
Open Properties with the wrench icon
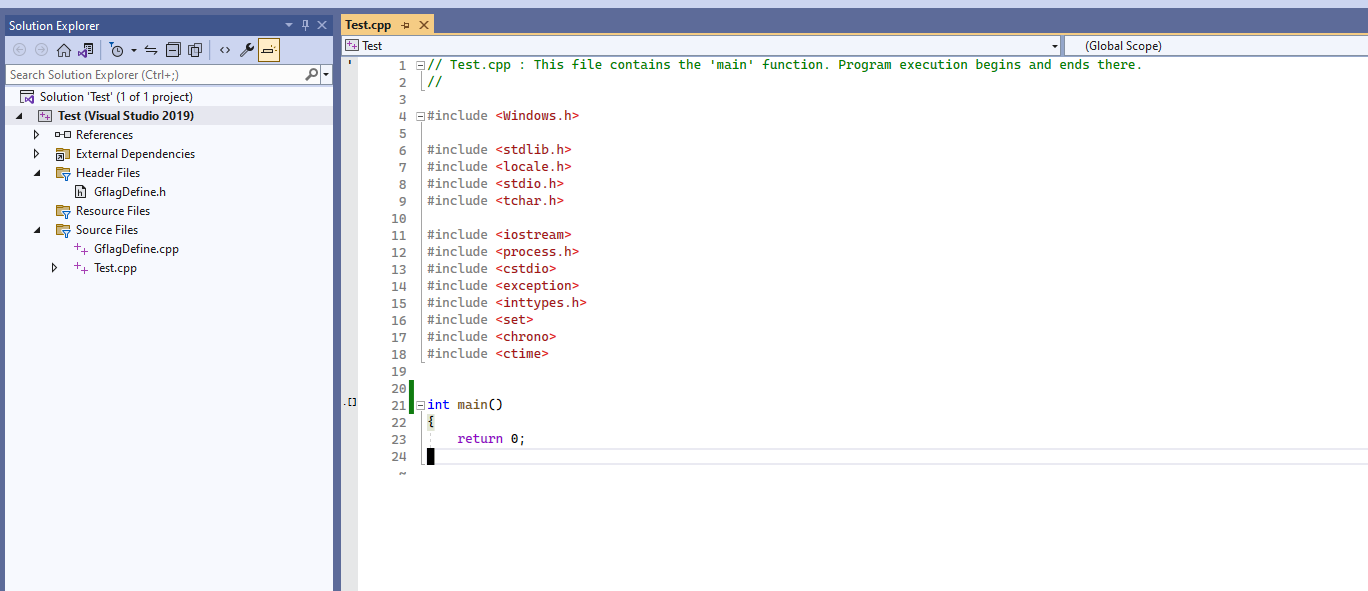pyautogui.click(x=246, y=50)
